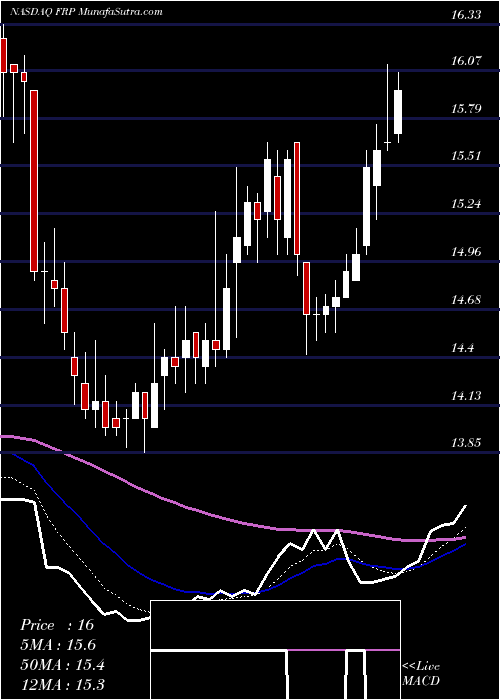The width and height of the screenshot is (500, 700).
Task: Click the 13.85 price axis label
Action: pyautogui.click(x=466, y=443)
